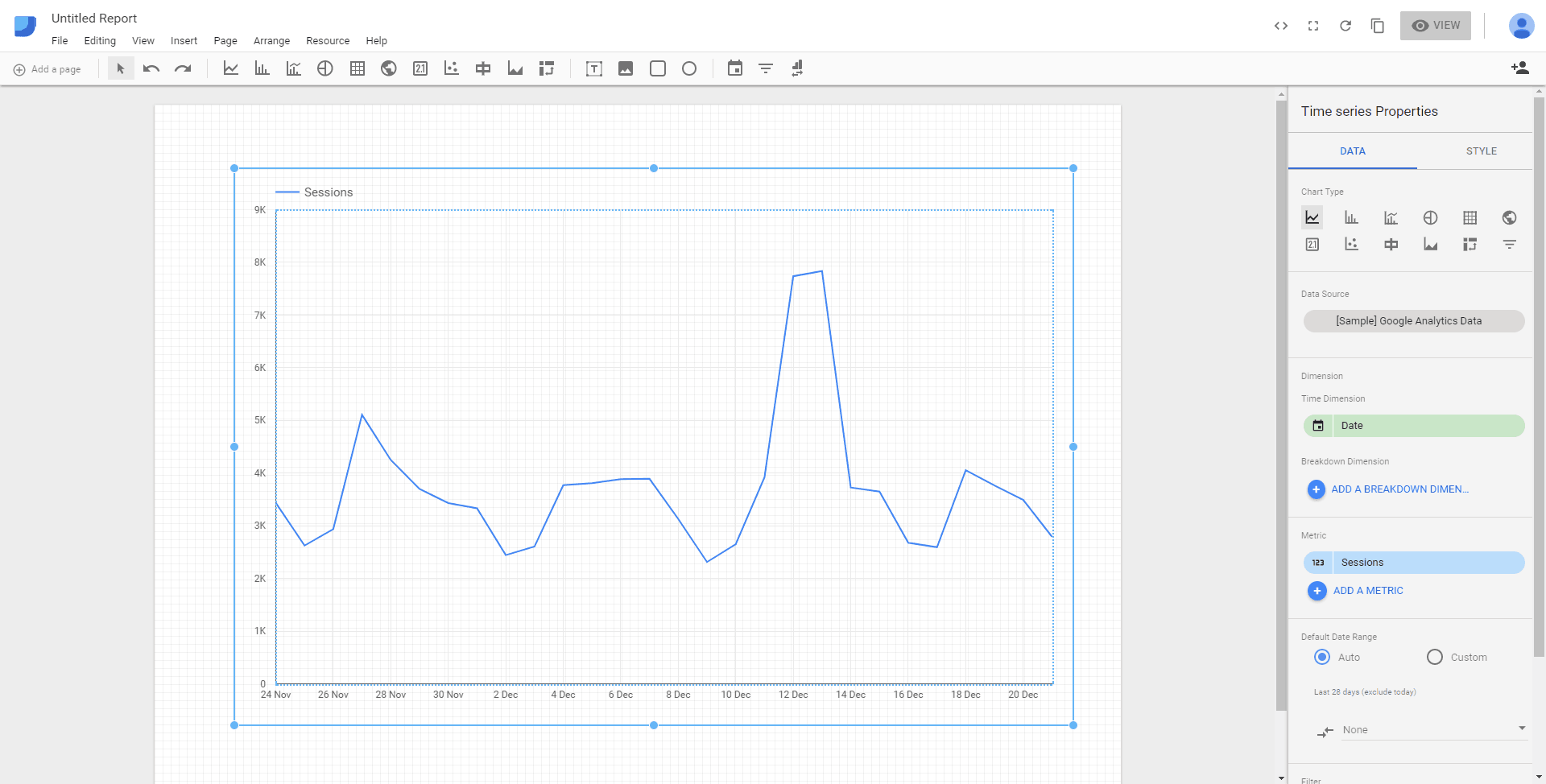Select the bar chart type in toolbar
The image size is (1546, 784).
[x=262, y=68]
